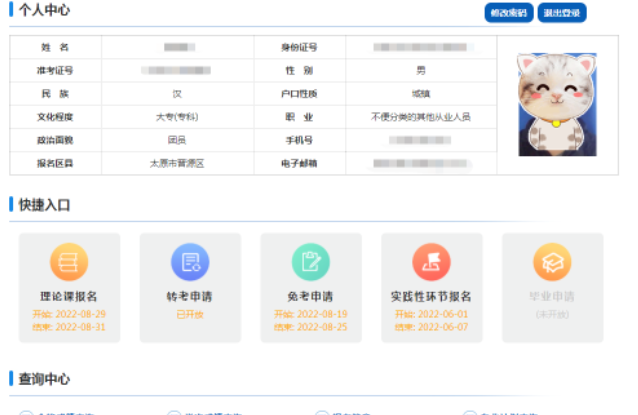Click the 不便分类的其他从业人员 occupation value
The image size is (638, 415).
coord(421,117)
